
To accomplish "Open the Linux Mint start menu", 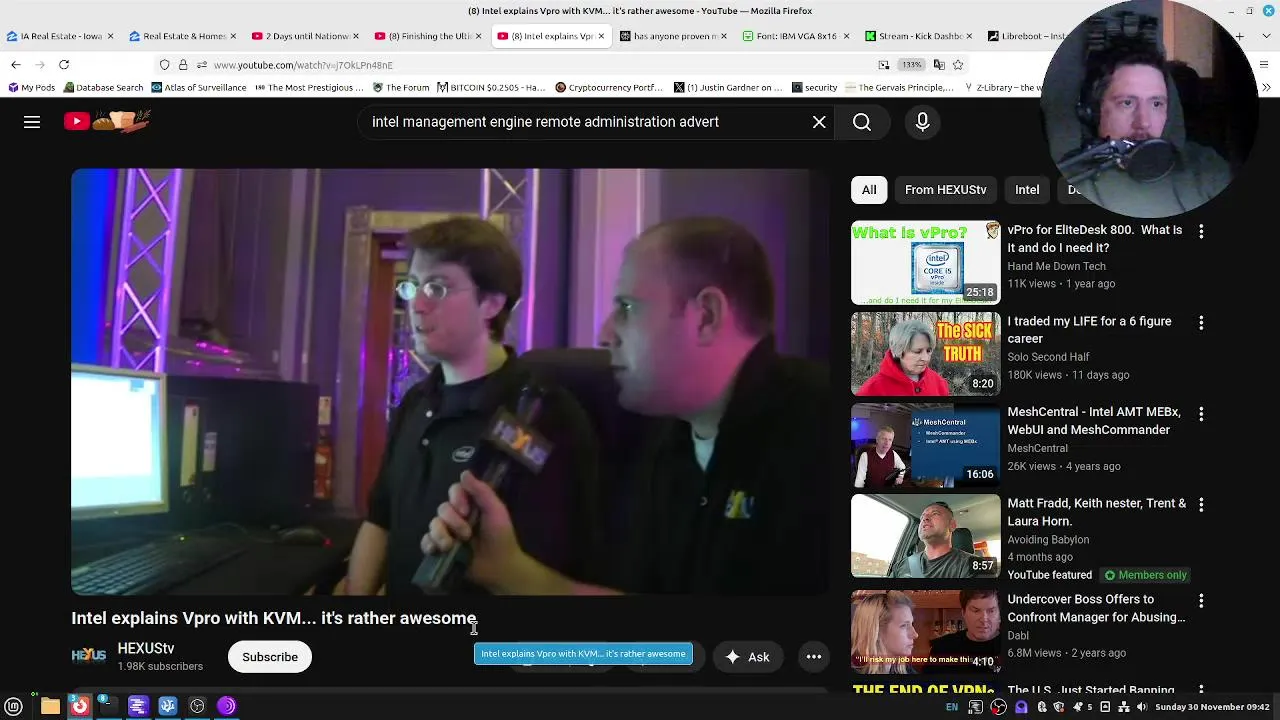I will click(14, 706).
